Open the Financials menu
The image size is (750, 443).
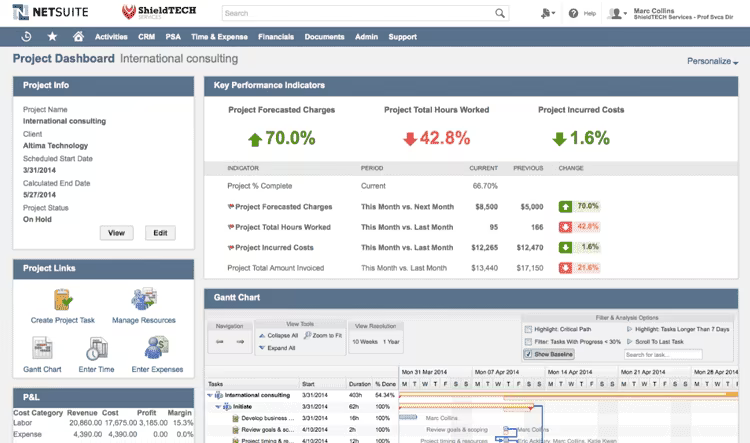276,37
